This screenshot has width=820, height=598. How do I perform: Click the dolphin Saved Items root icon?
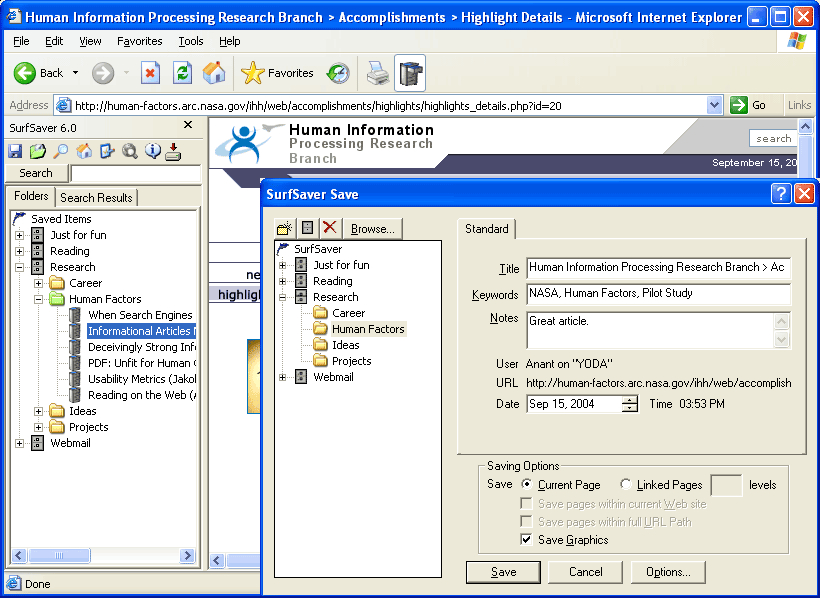click(x=19, y=218)
